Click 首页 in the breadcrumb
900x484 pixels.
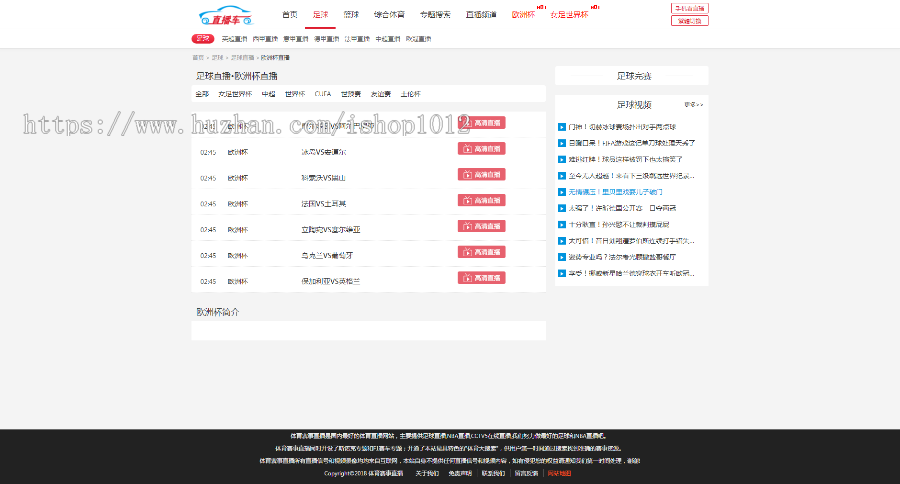tap(198, 57)
